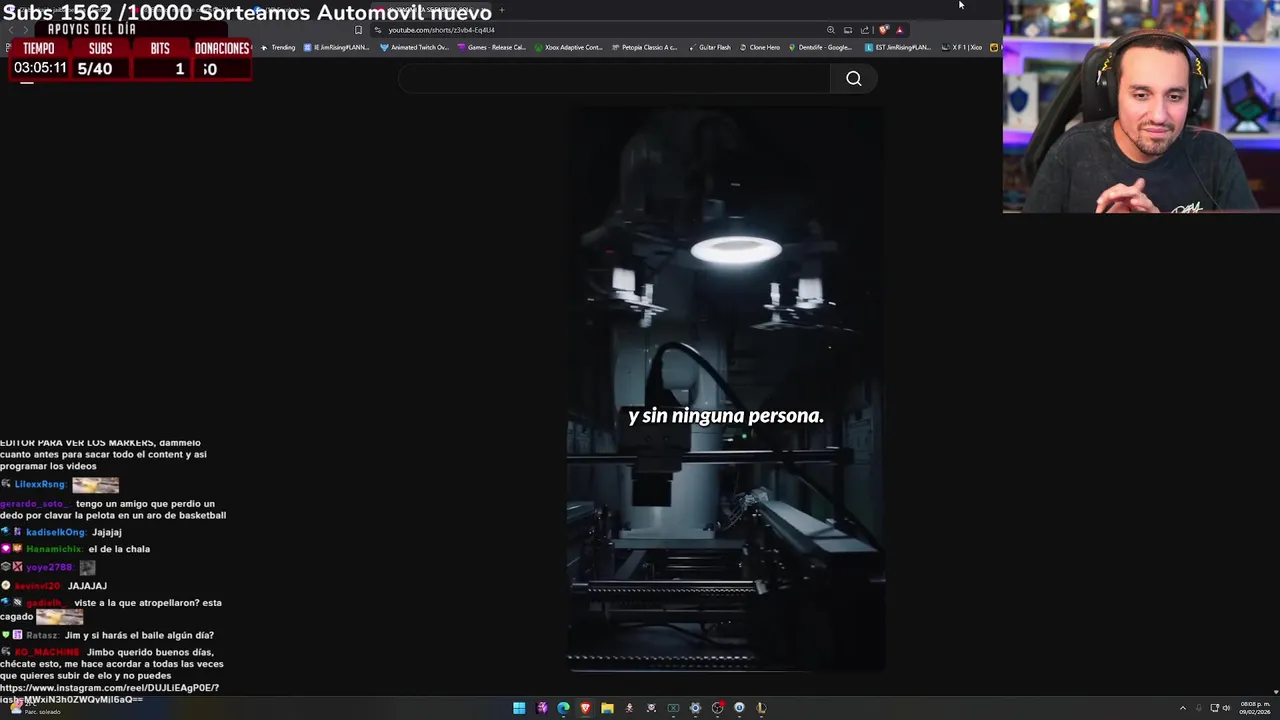Open the settings gear app in taskbar
The image size is (1280, 720).
(x=695, y=708)
